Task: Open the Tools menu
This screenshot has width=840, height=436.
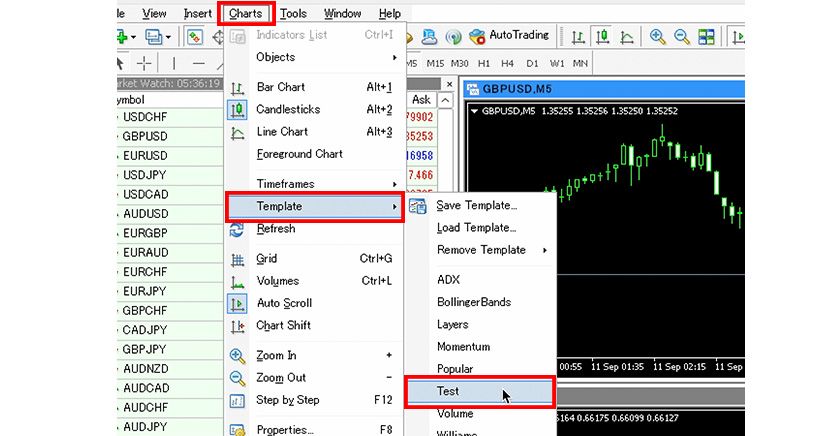Action: [x=293, y=13]
